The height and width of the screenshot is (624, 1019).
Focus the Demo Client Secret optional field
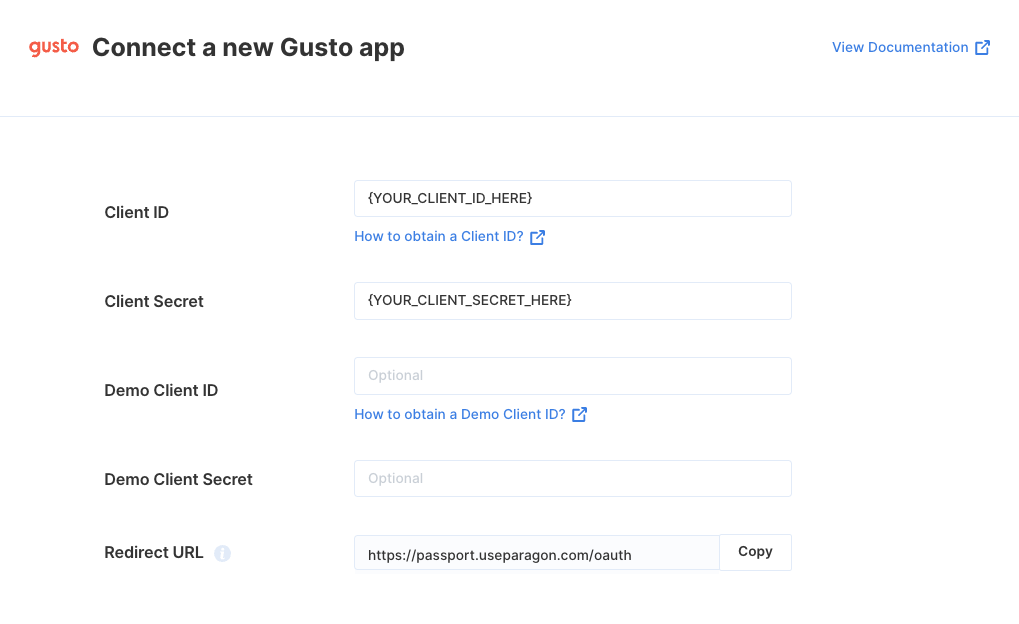click(573, 478)
